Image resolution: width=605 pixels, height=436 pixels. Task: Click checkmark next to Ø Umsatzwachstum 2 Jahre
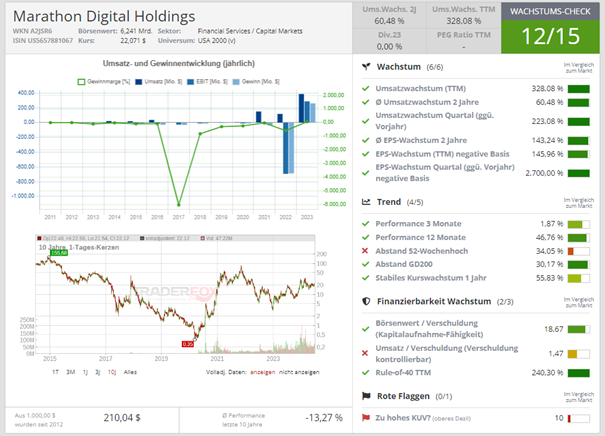pyautogui.click(x=365, y=102)
